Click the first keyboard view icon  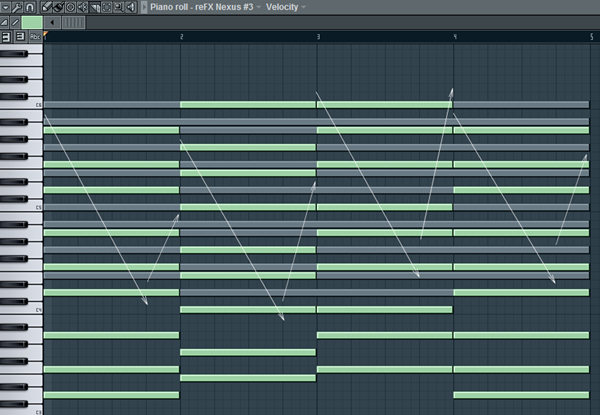click(6, 37)
